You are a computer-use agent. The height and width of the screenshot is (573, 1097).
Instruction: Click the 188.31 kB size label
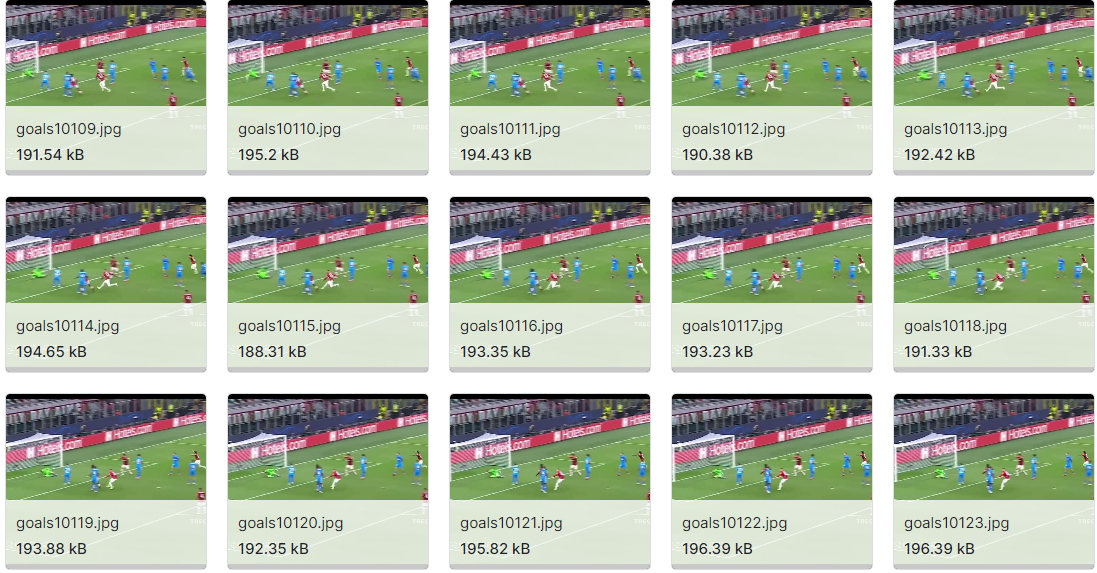pos(272,352)
